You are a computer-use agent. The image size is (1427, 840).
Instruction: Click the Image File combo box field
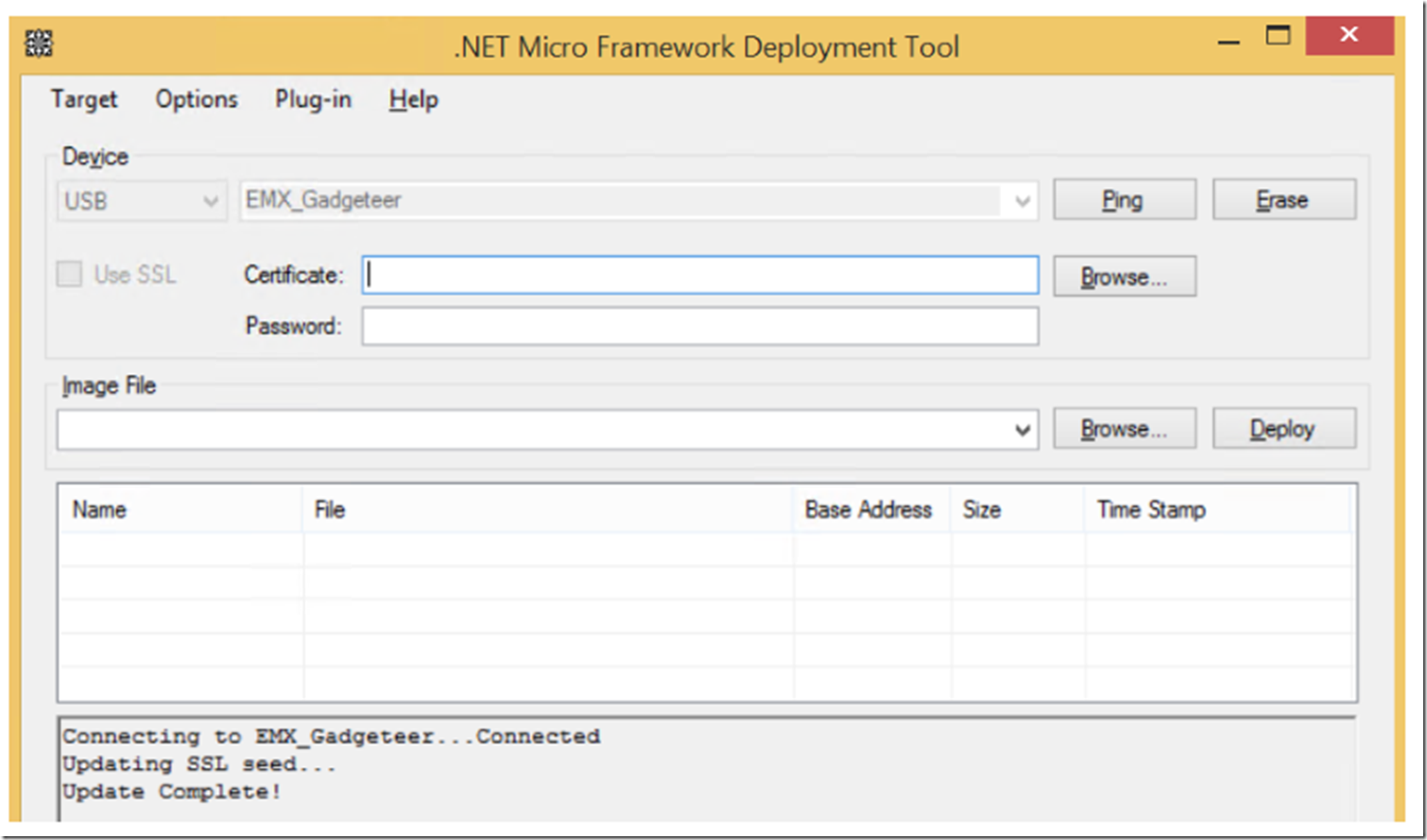click(x=547, y=430)
